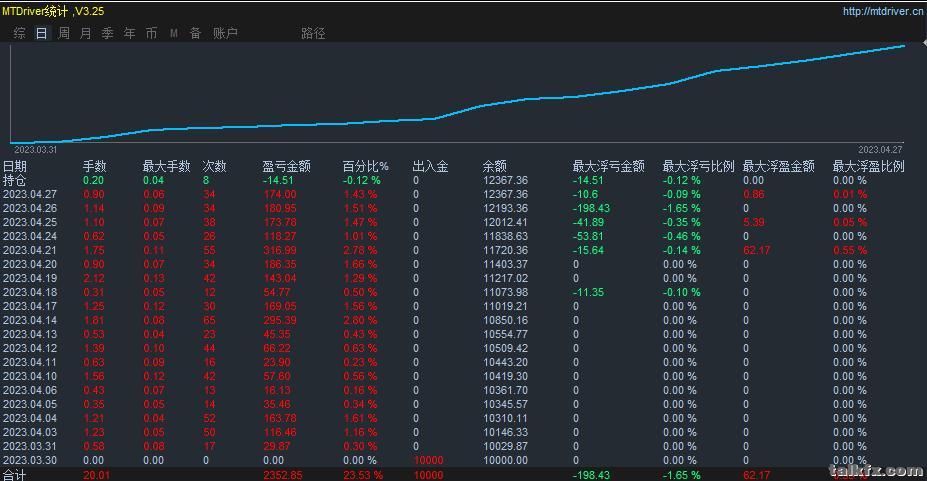
Task: Click chart end date label 2023.04.27
Action: point(880,150)
